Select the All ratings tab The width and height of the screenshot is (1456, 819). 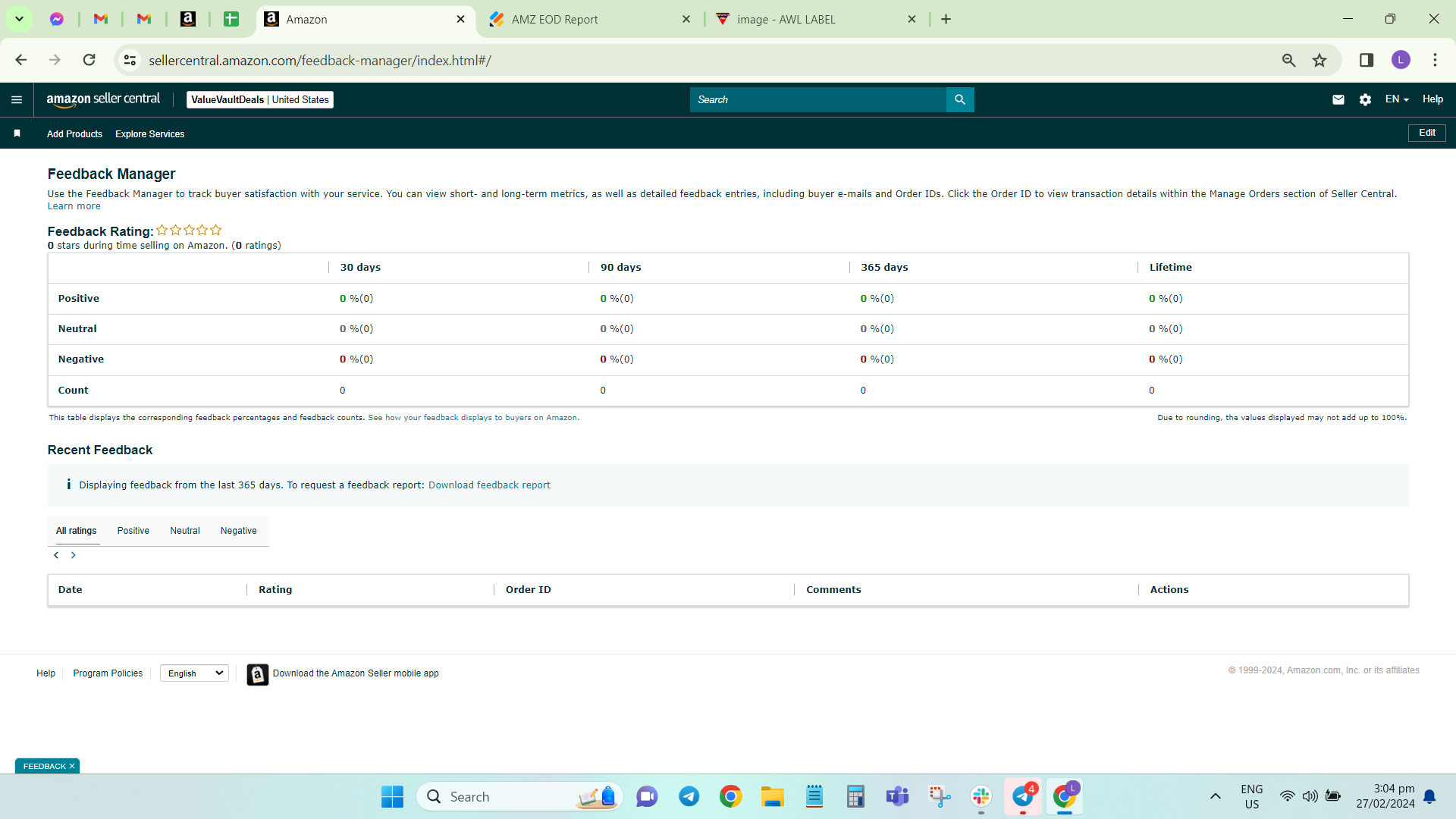(77, 531)
